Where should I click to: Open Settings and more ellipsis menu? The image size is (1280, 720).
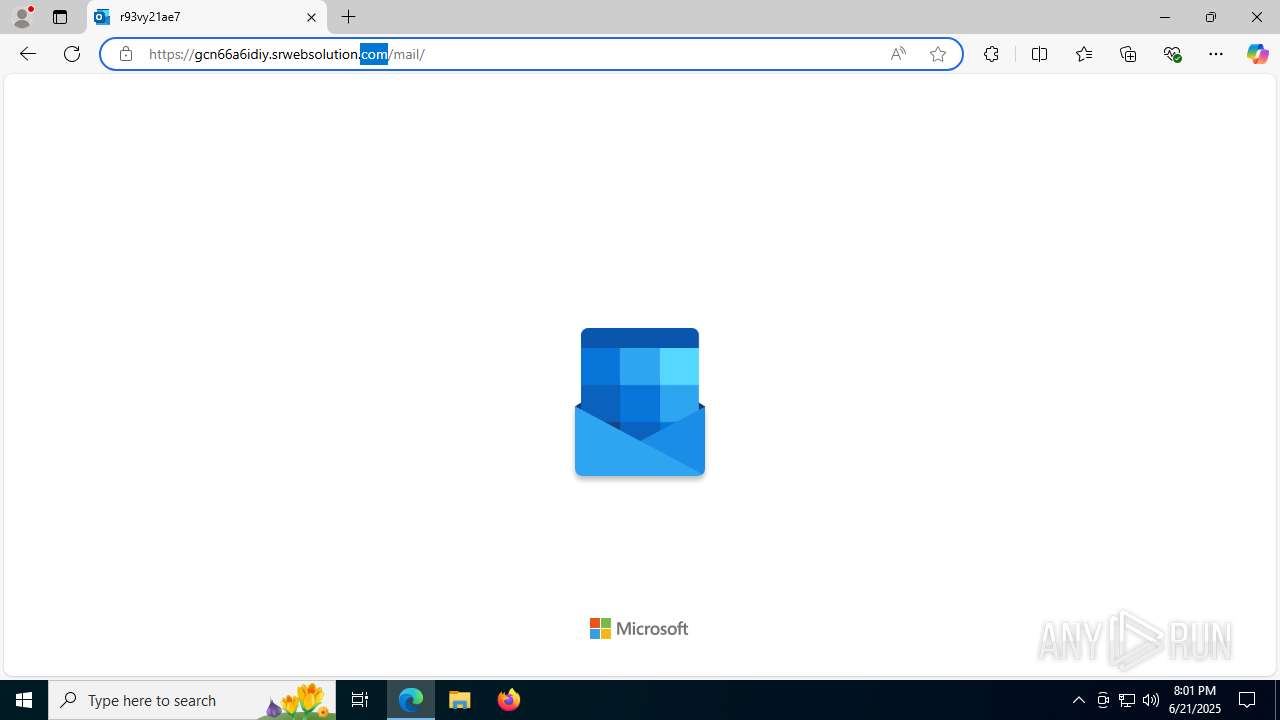(x=1216, y=54)
